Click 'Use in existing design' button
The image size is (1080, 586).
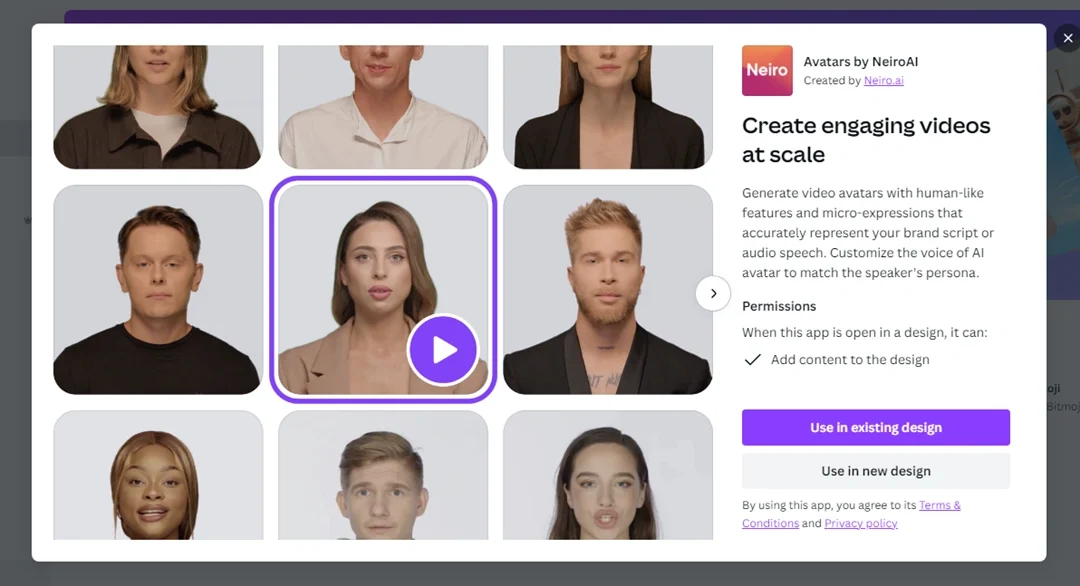coord(875,428)
